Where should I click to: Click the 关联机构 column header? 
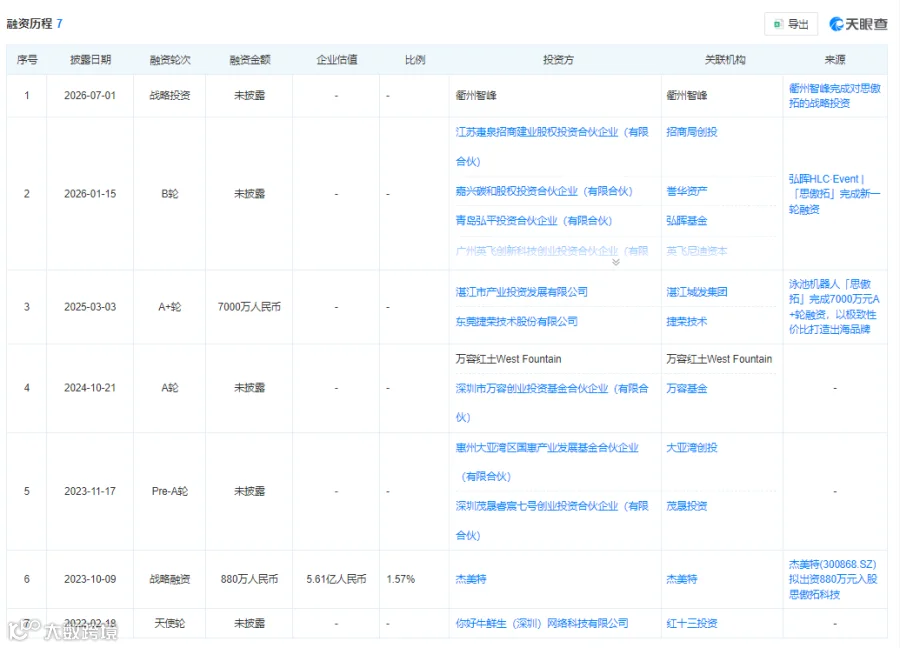(x=724, y=60)
